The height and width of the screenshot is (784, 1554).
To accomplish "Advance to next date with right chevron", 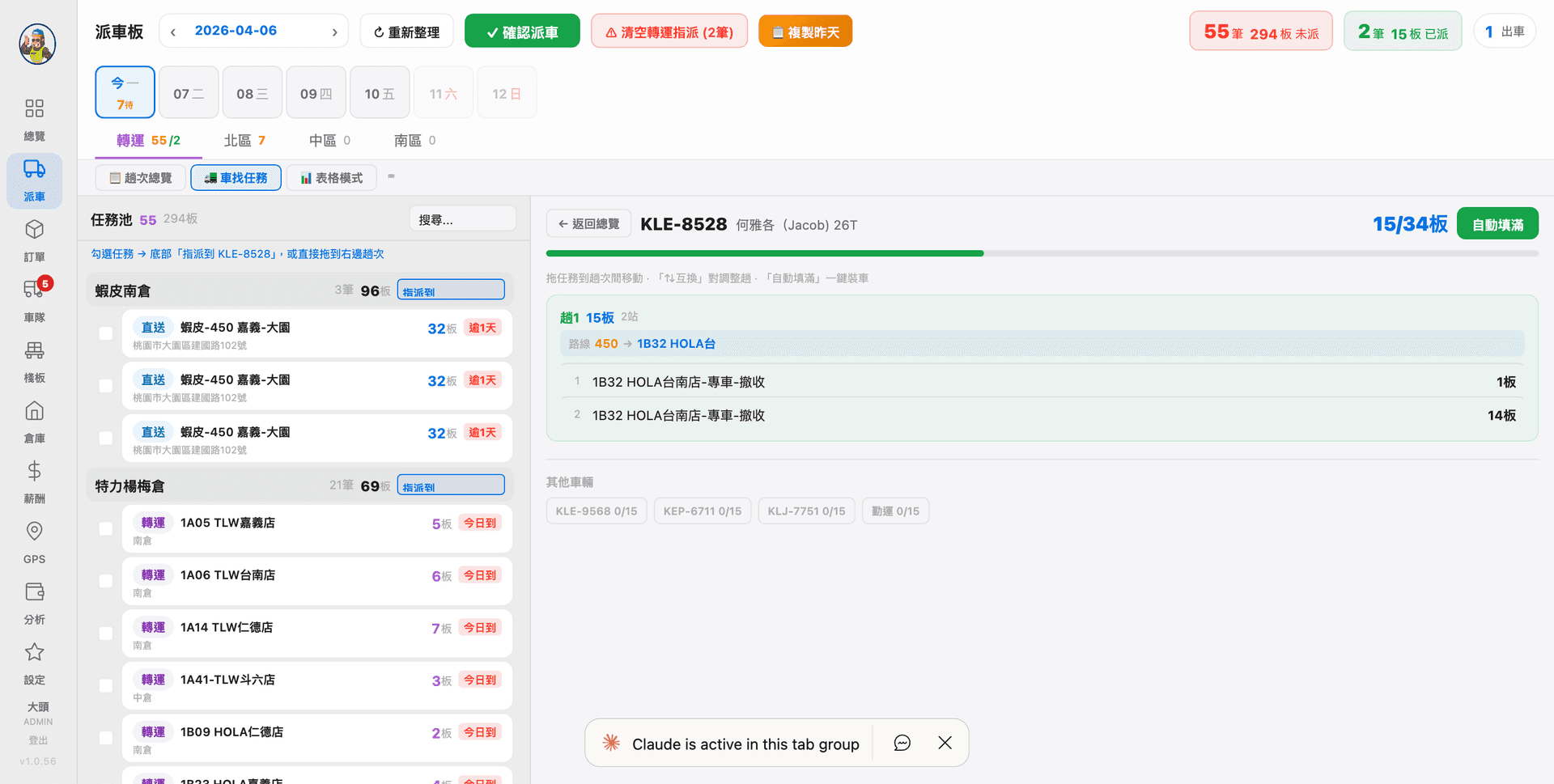I will click(334, 31).
